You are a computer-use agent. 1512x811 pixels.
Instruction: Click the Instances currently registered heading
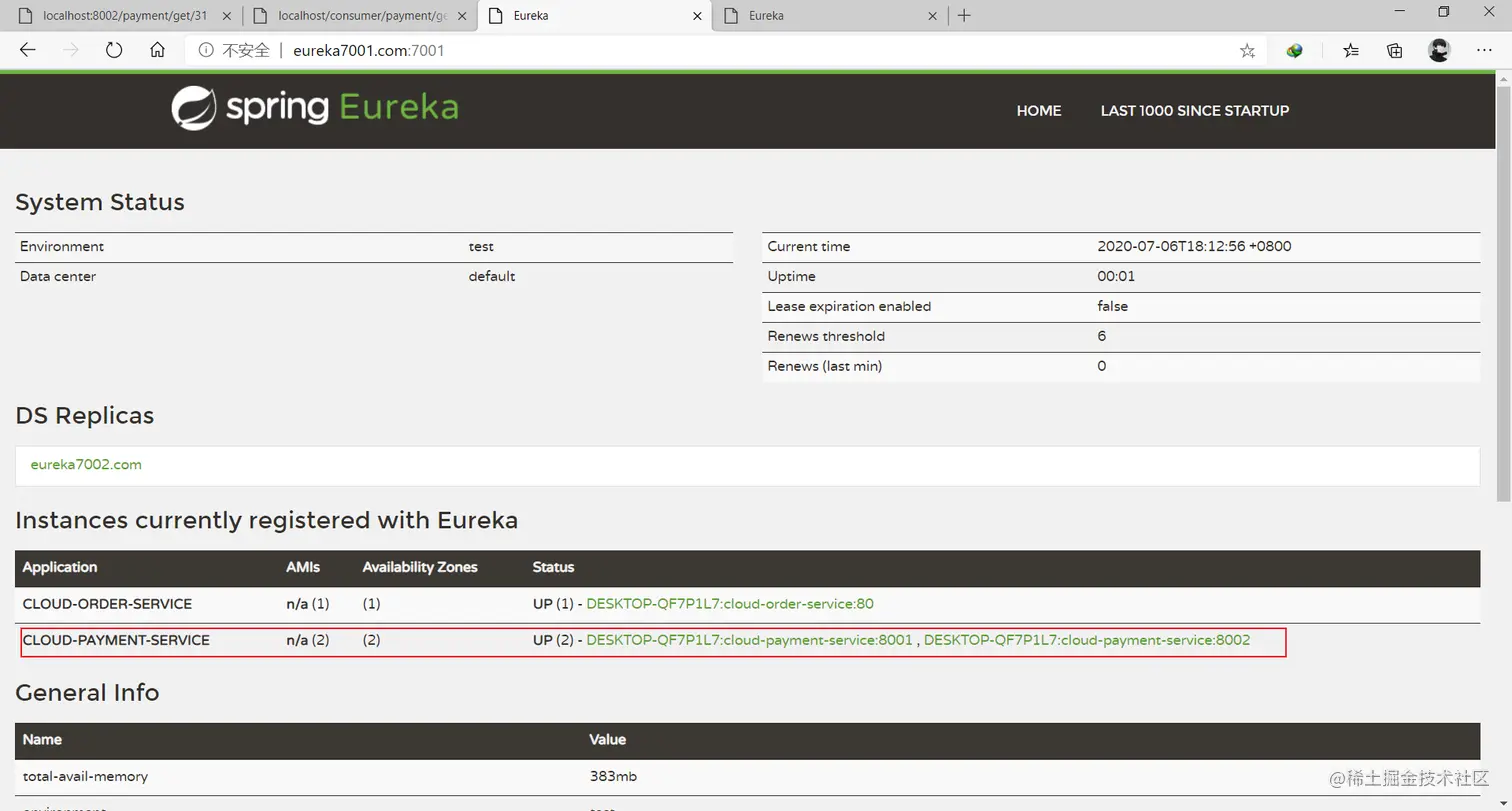pos(266,520)
